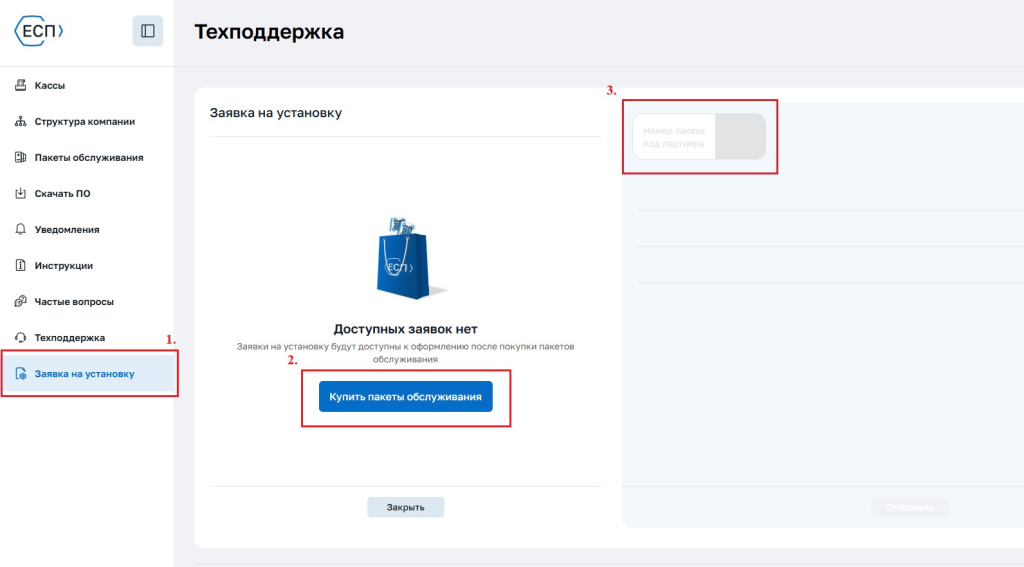Click Купить пакеты обслуживания button

point(406,397)
